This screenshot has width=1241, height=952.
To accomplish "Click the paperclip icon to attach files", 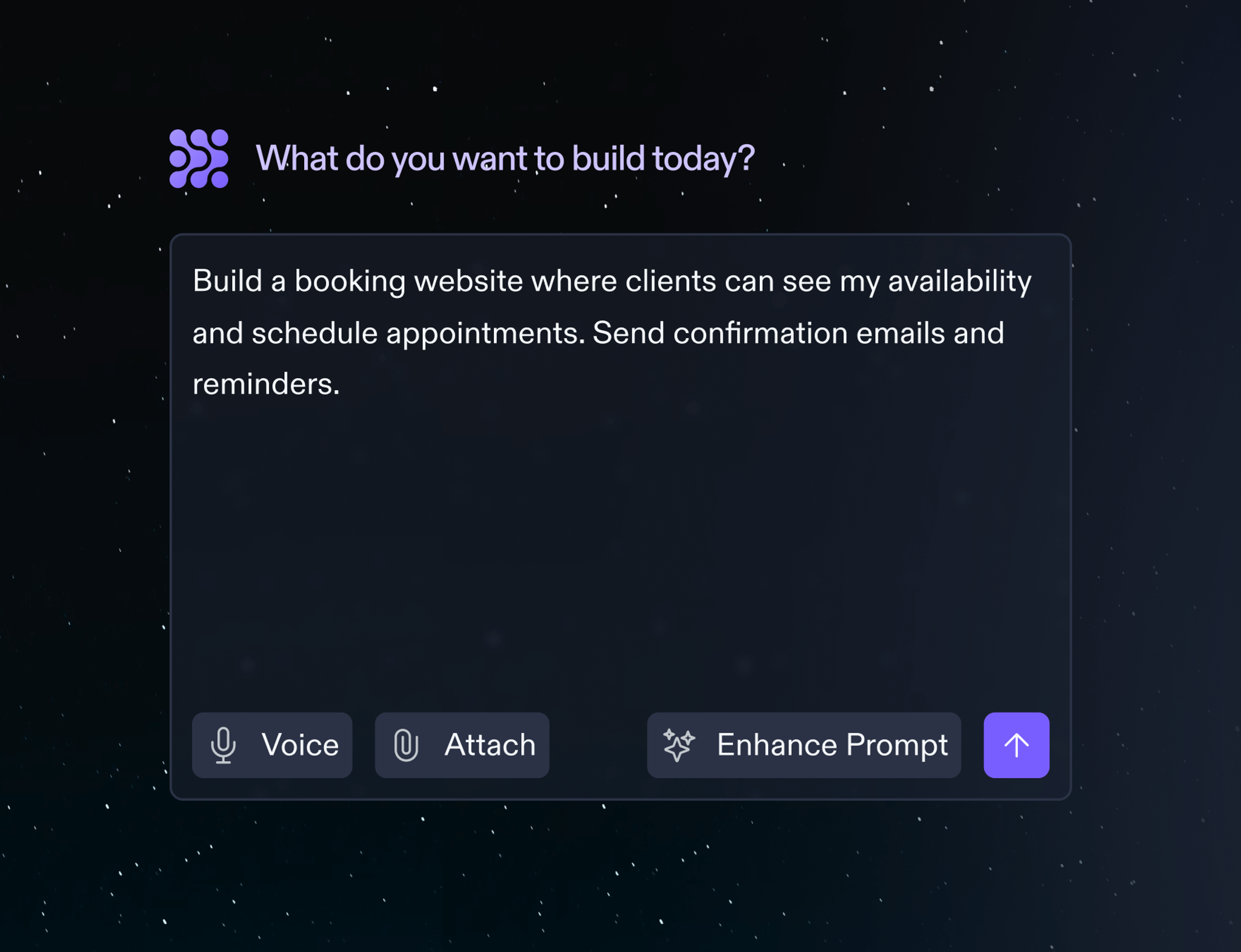I will 405,745.
